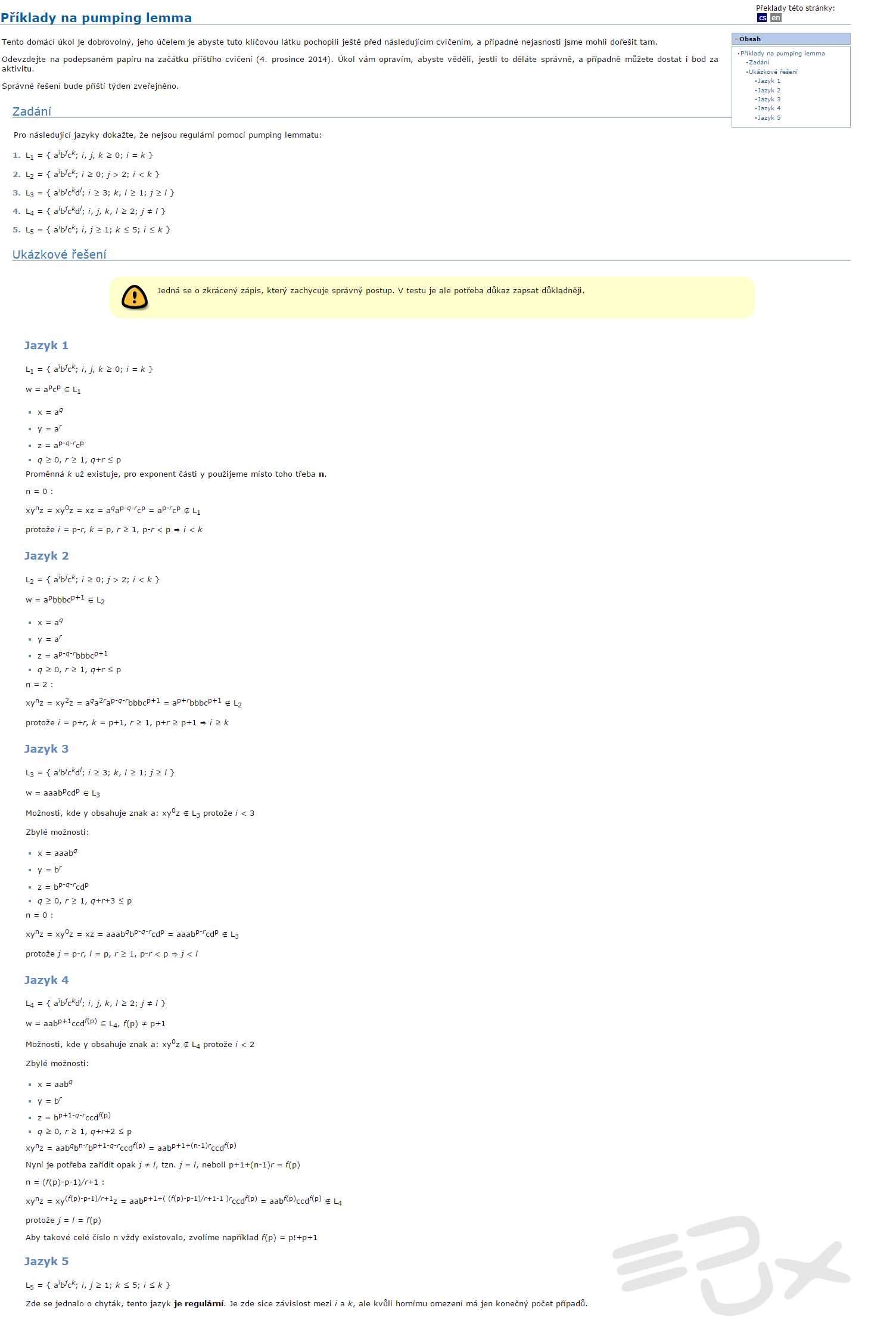Click the watermark logo at page bottom
Screen dimensions: 896x1320
pos(731,1265)
